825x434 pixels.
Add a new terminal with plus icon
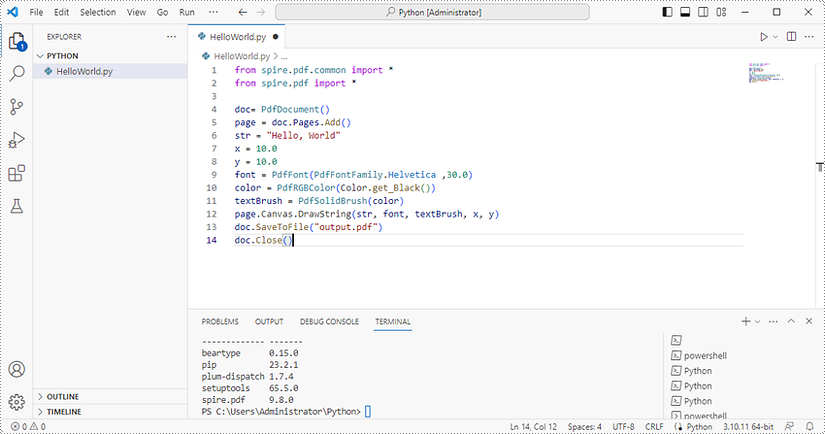[746, 321]
